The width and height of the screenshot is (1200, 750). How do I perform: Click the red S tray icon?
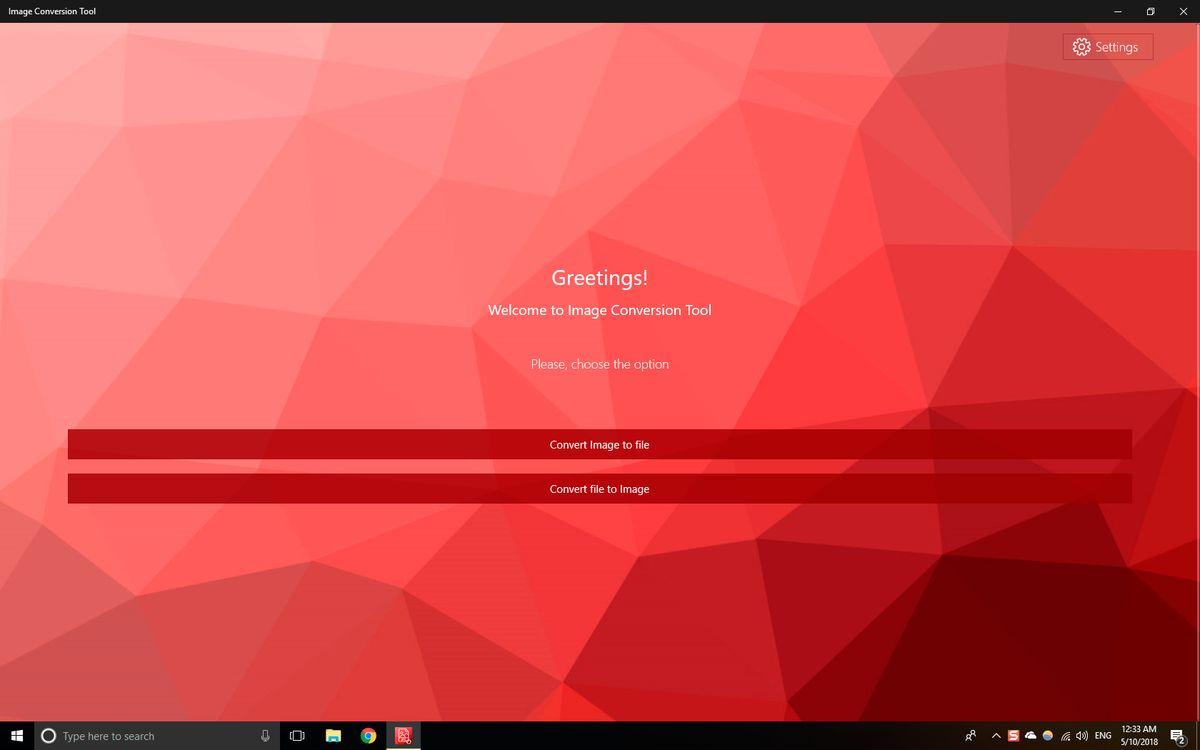[1014, 736]
